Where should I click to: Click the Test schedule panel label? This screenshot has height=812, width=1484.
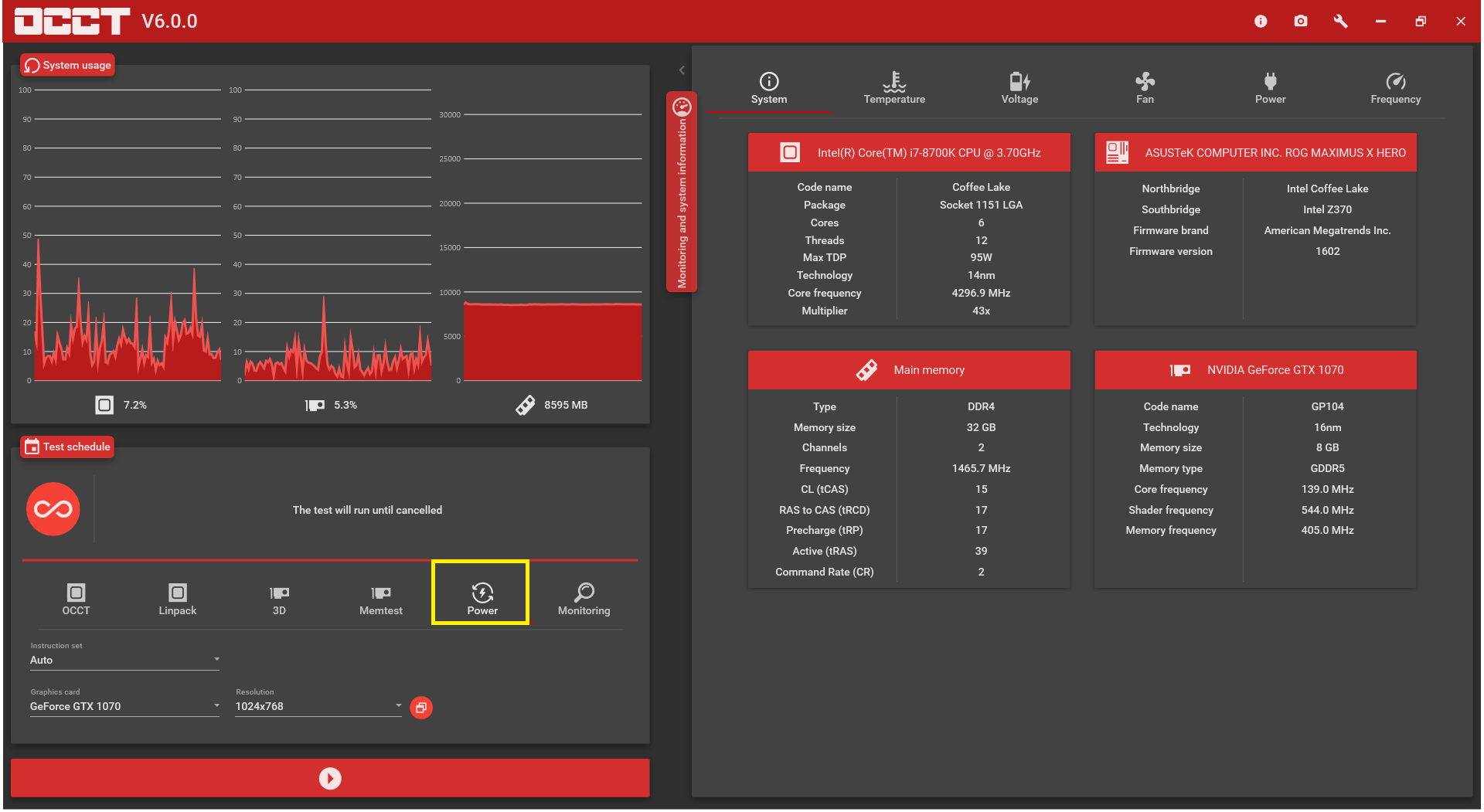[x=67, y=447]
